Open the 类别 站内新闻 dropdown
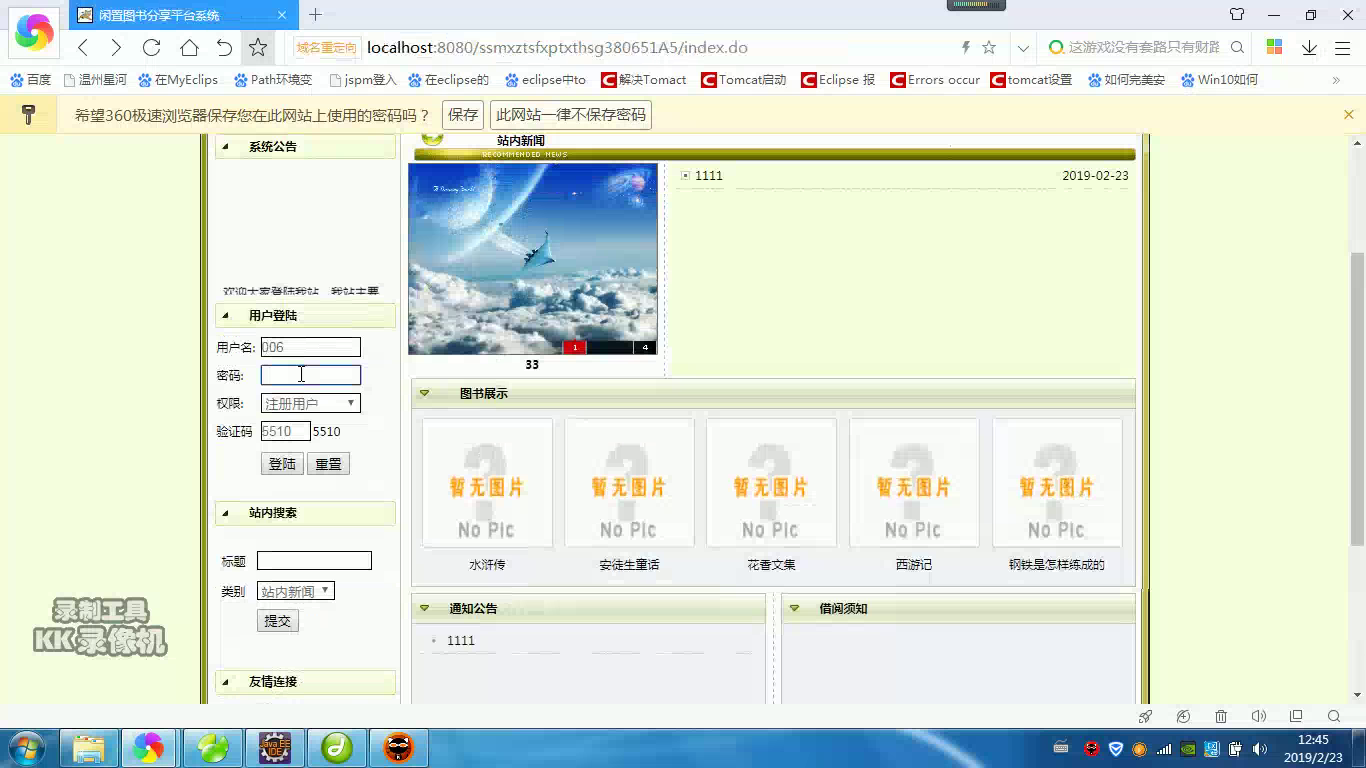 (x=295, y=591)
